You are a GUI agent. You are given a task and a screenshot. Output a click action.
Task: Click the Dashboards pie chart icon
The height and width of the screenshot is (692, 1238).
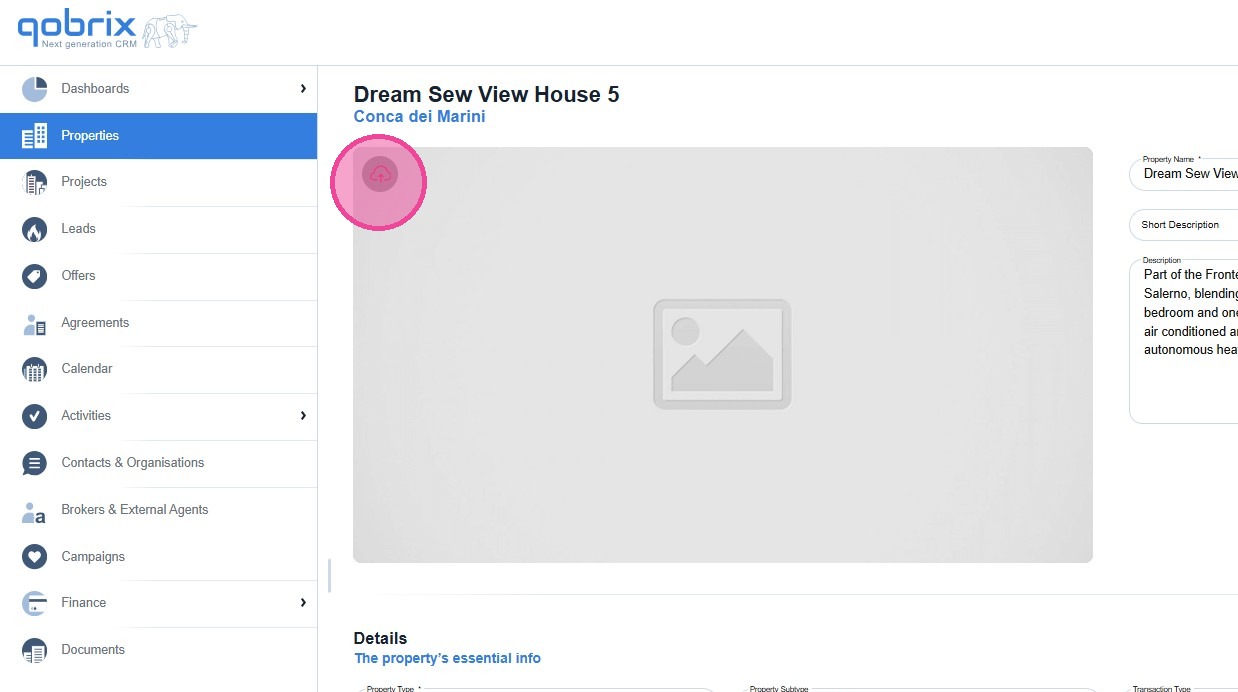[x=34, y=89]
